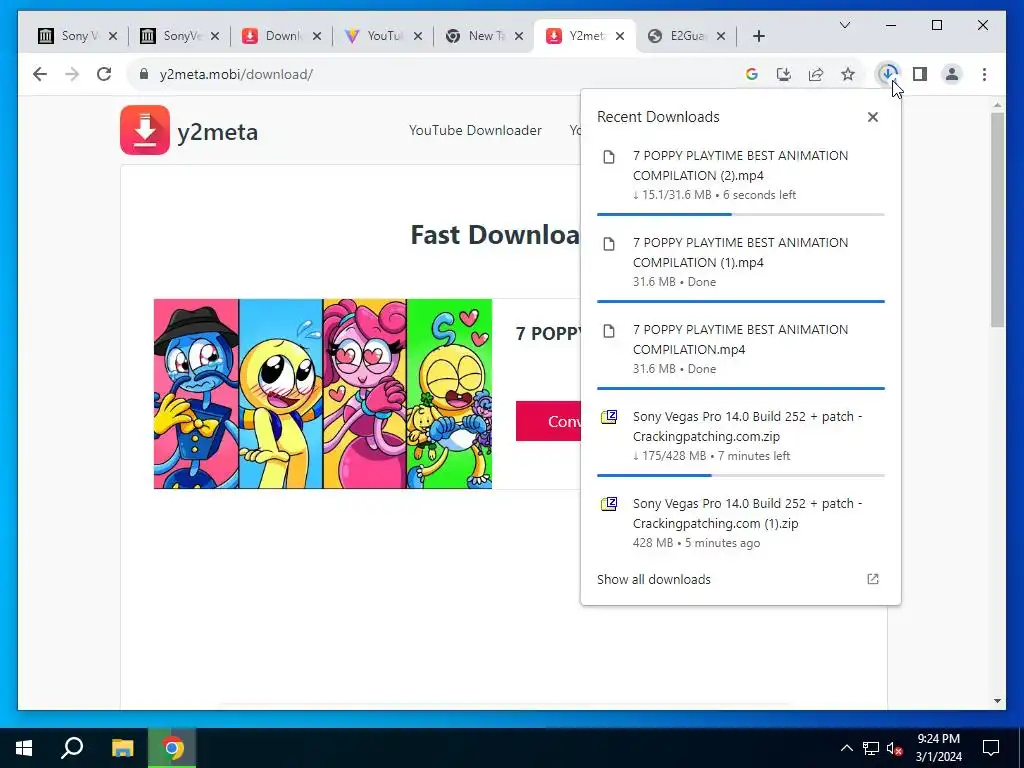Click Show all downloads link
Screen dimensions: 1024x768
click(x=654, y=579)
